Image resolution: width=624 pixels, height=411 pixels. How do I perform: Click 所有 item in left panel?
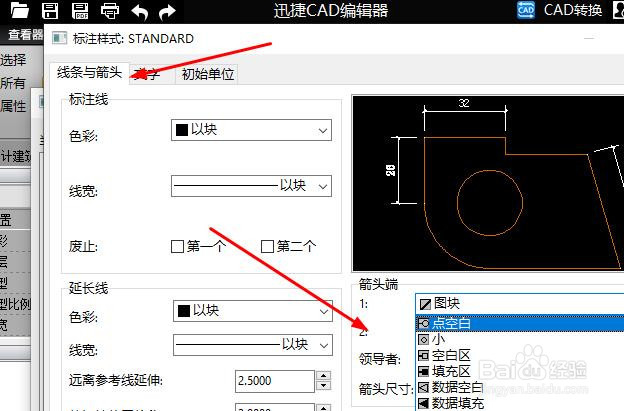(x=12, y=83)
